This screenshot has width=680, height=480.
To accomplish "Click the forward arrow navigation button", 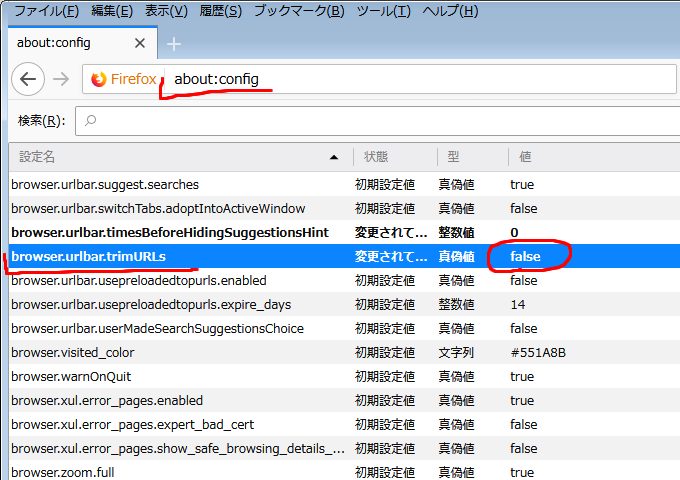I will click(61, 79).
